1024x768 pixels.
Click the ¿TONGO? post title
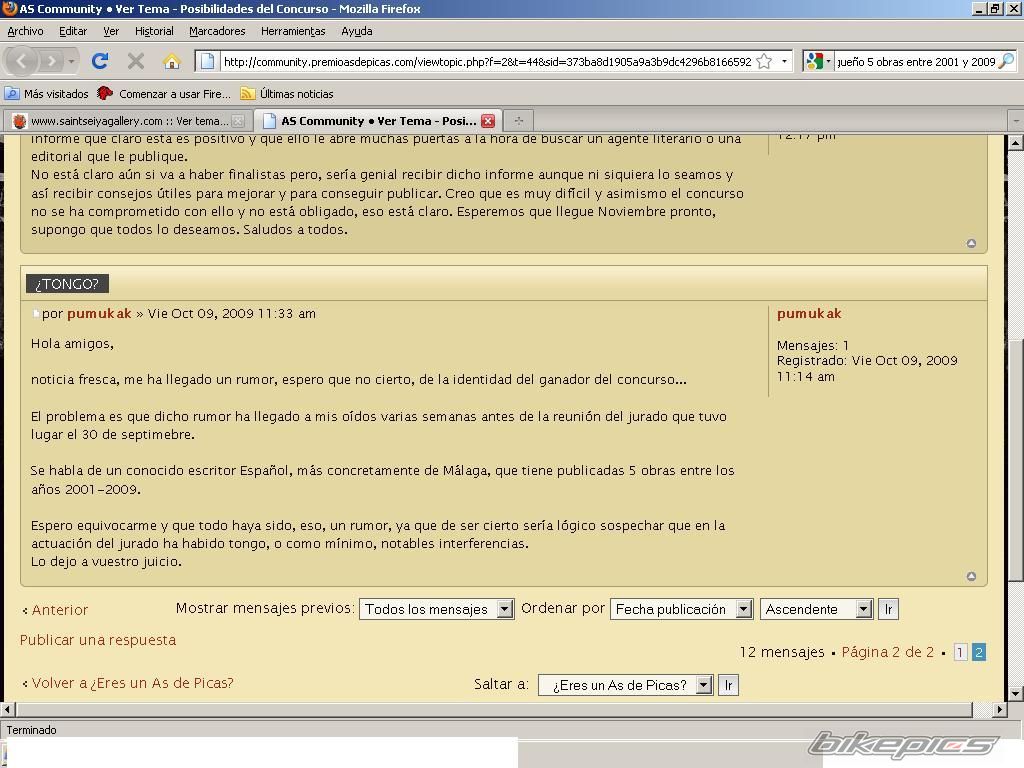(67, 283)
